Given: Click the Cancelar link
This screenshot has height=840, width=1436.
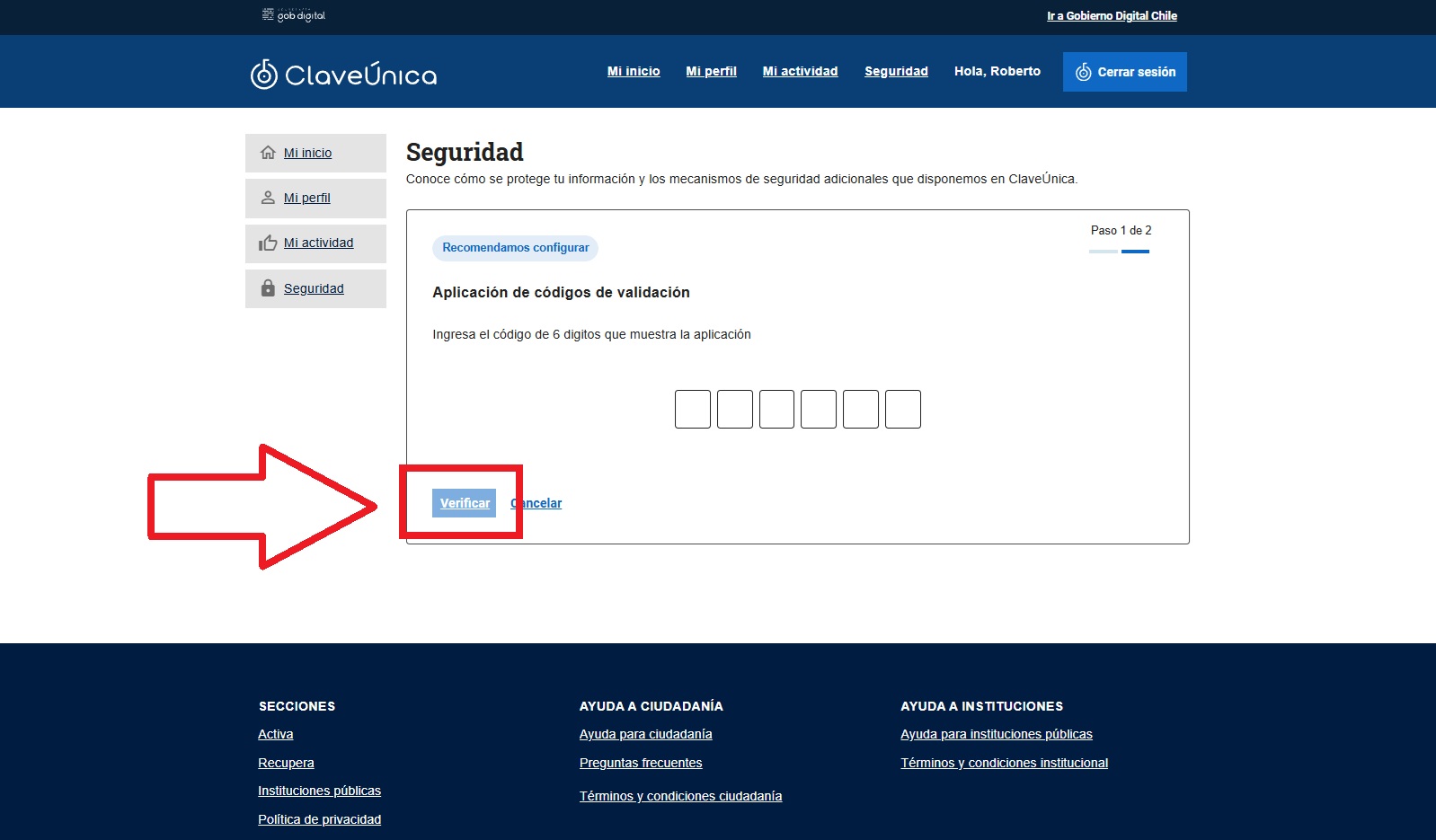Looking at the screenshot, I should (x=536, y=503).
